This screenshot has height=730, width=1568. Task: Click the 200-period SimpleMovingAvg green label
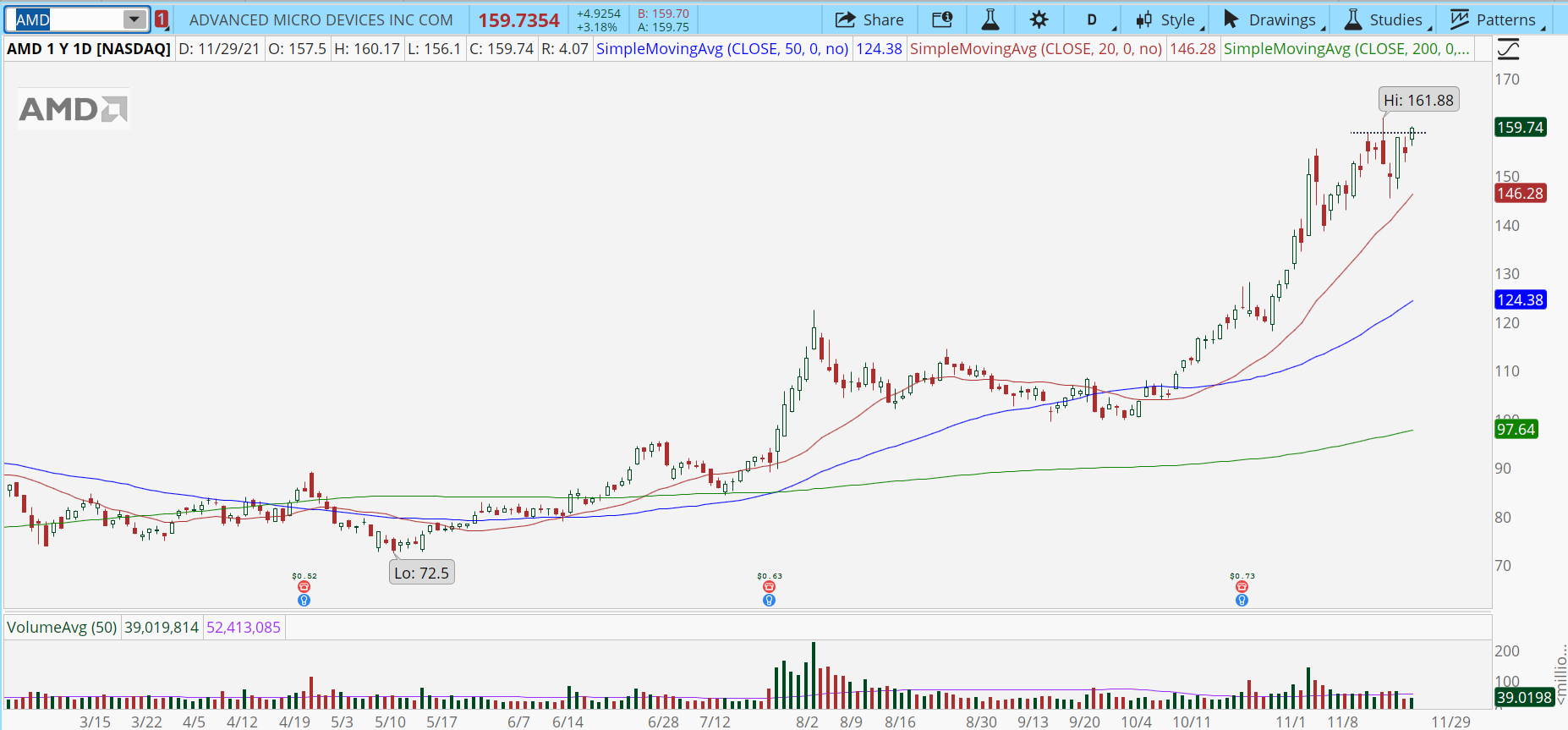[1346, 49]
